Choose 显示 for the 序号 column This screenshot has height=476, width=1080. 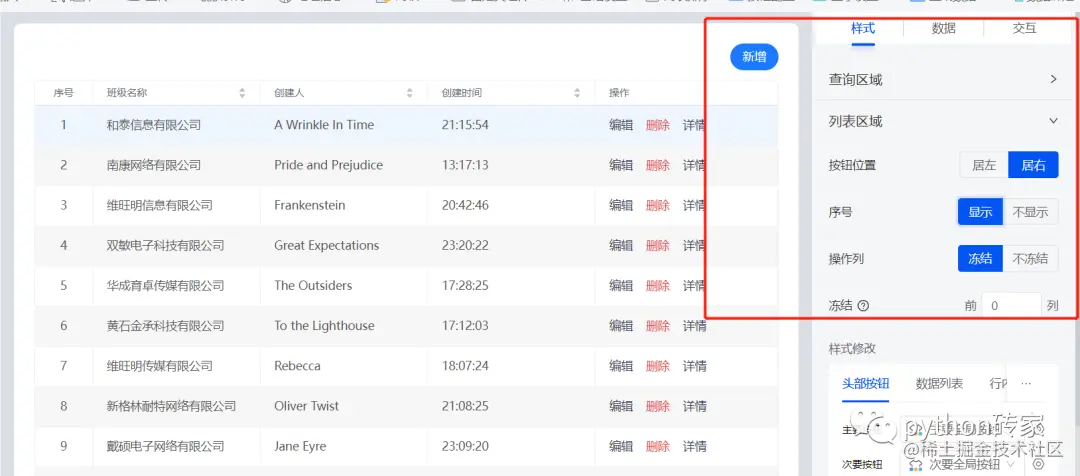pyautogui.click(x=980, y=212)
